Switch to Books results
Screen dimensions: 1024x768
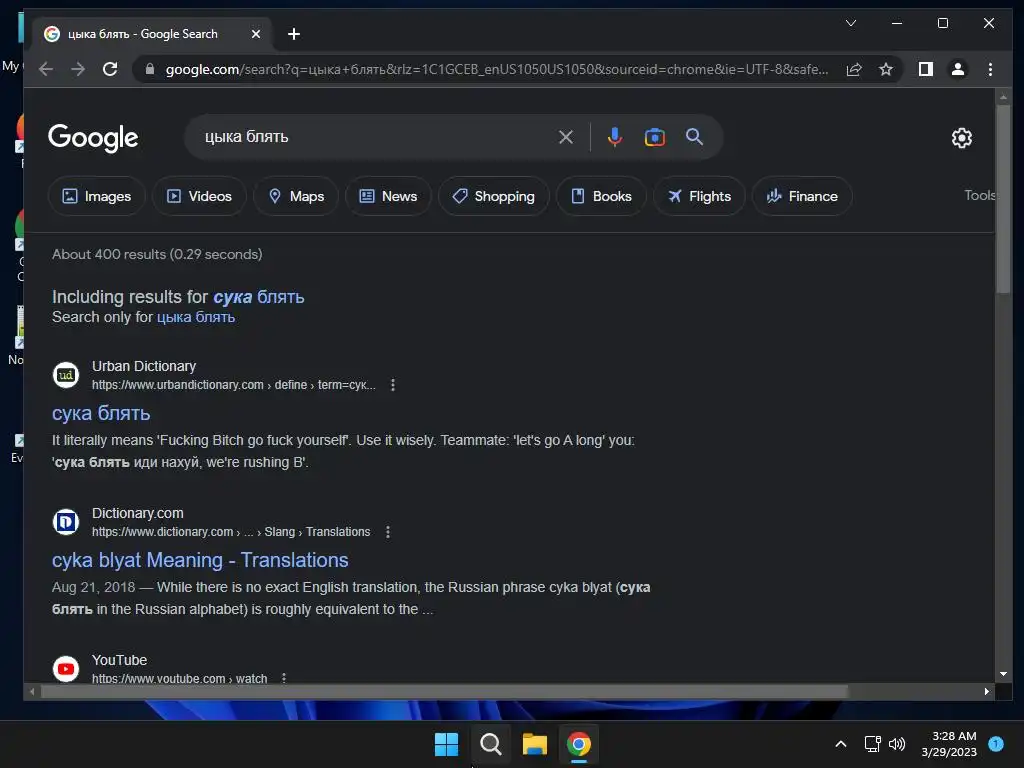pyautogui.click(x=601, y=196)
